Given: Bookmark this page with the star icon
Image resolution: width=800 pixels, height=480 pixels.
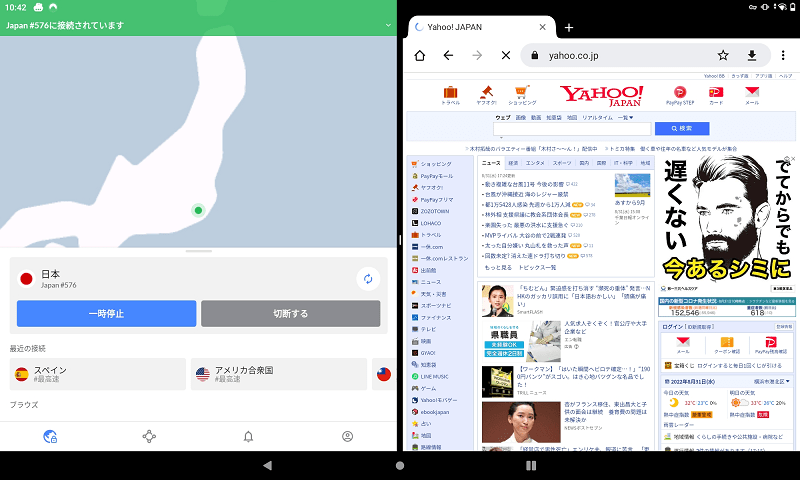Looking at the screenshot, I should (x=722, y=55).
